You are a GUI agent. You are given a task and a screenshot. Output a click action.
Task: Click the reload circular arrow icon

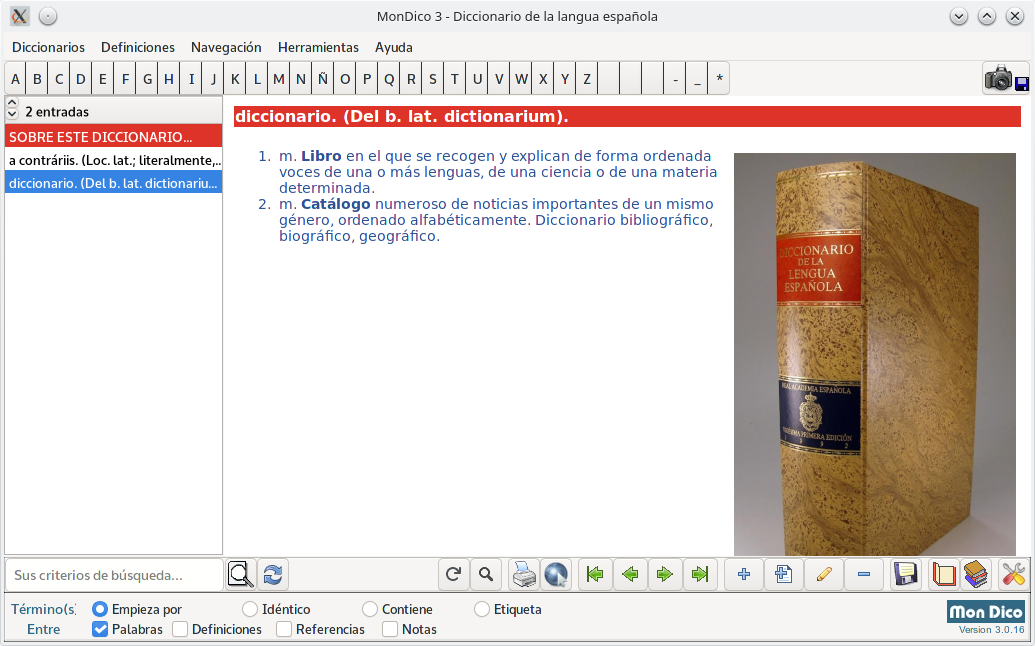pos(453,574)
